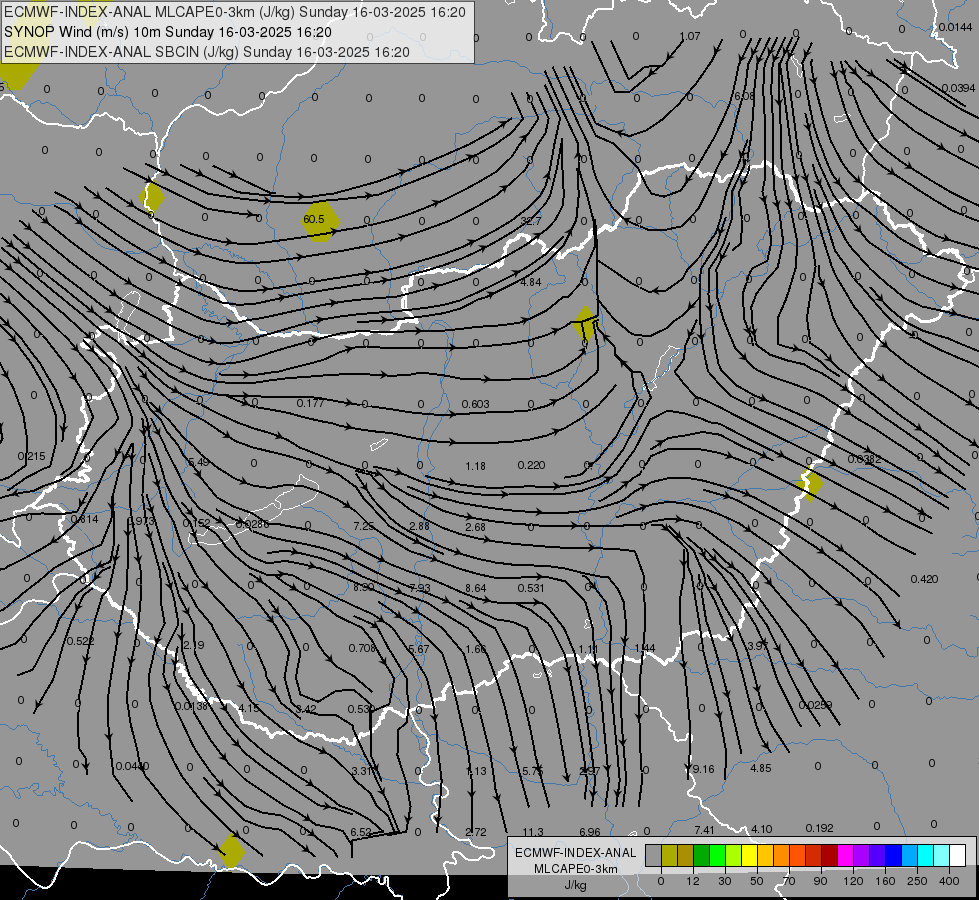Click the olive marker labeled 60.5
The height and width of the screenshot is (900, 979).
(320, 220)
